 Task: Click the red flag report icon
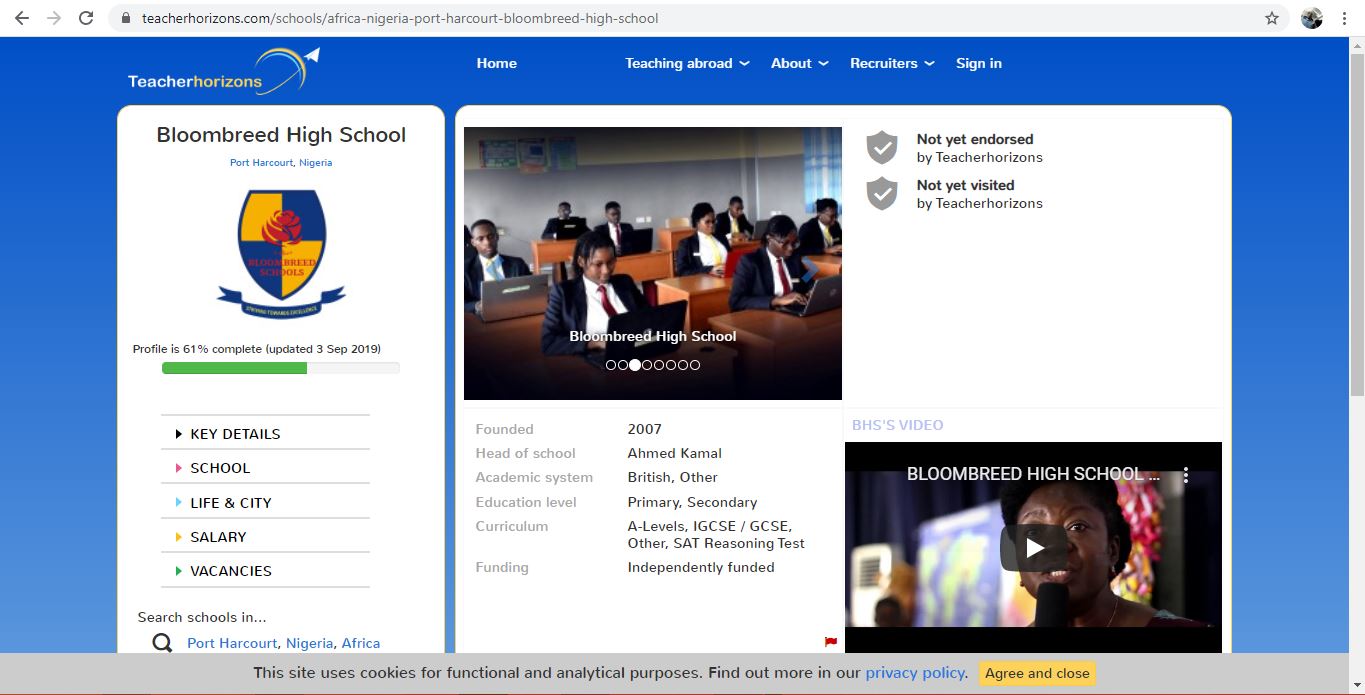coord(830,642)
